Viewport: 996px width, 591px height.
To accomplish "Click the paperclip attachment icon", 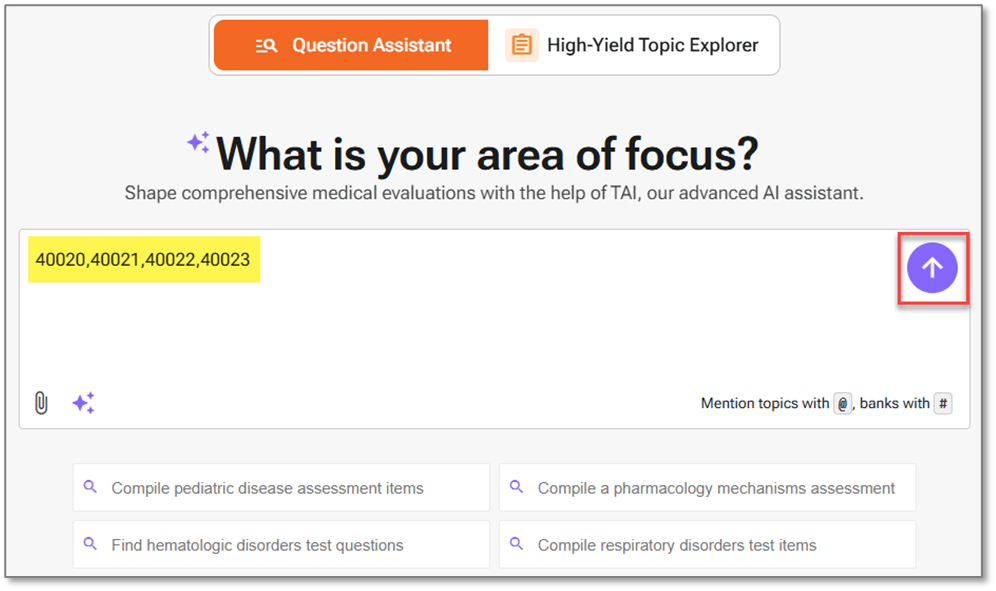I will [41, 403].
